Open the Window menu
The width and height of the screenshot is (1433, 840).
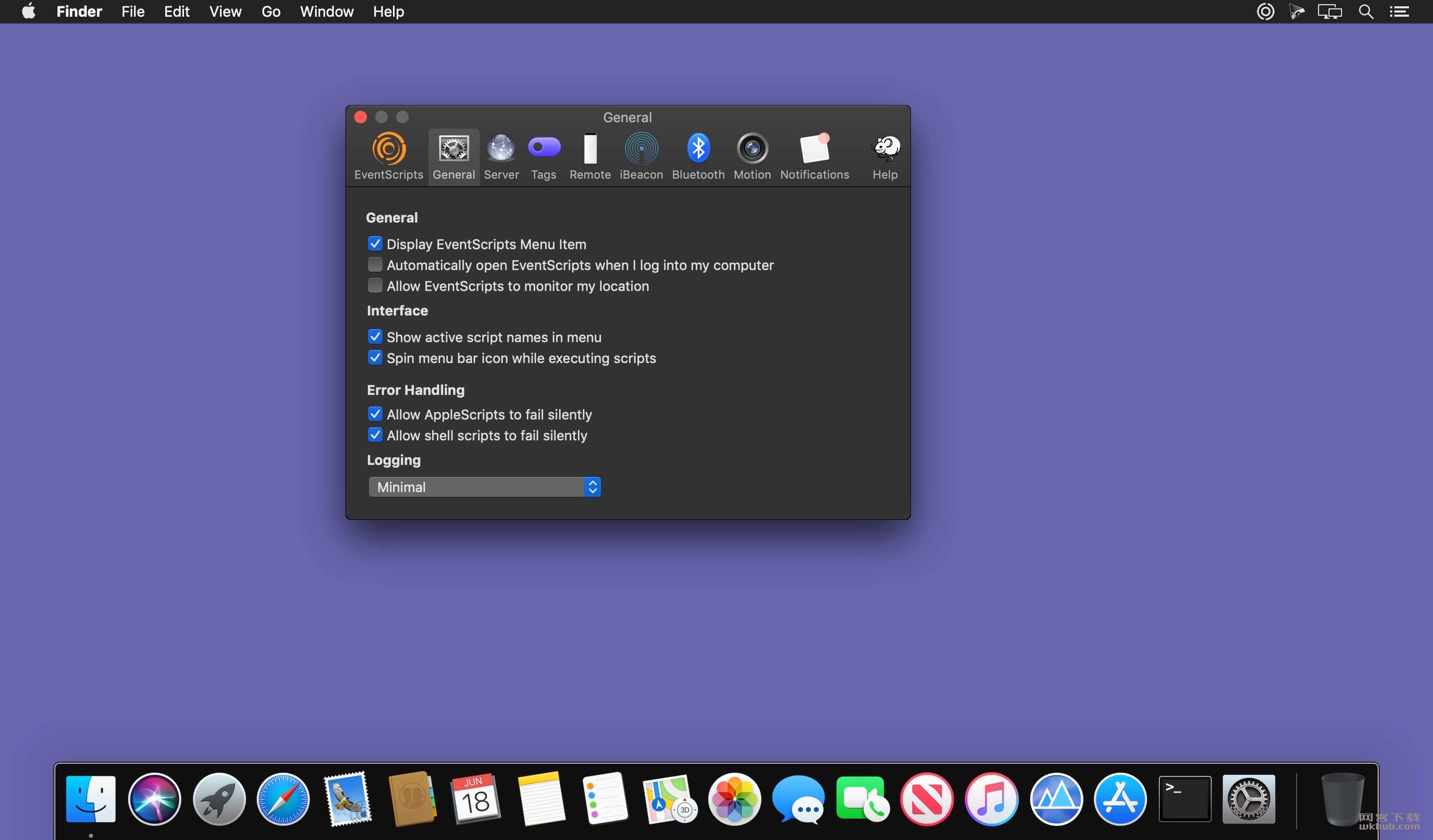click(x=327, y=11)
